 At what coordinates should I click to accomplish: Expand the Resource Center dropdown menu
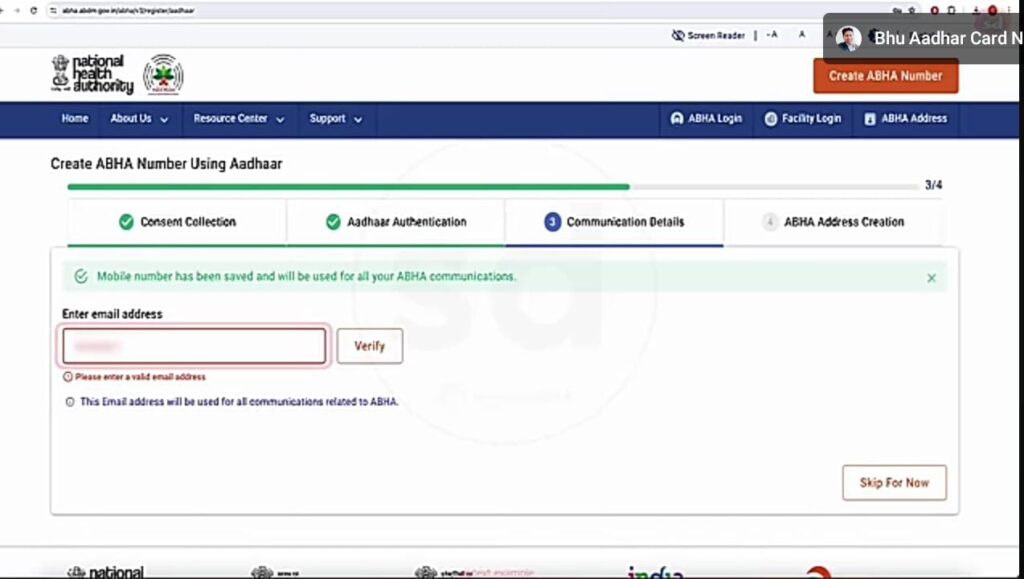point(238,119)
